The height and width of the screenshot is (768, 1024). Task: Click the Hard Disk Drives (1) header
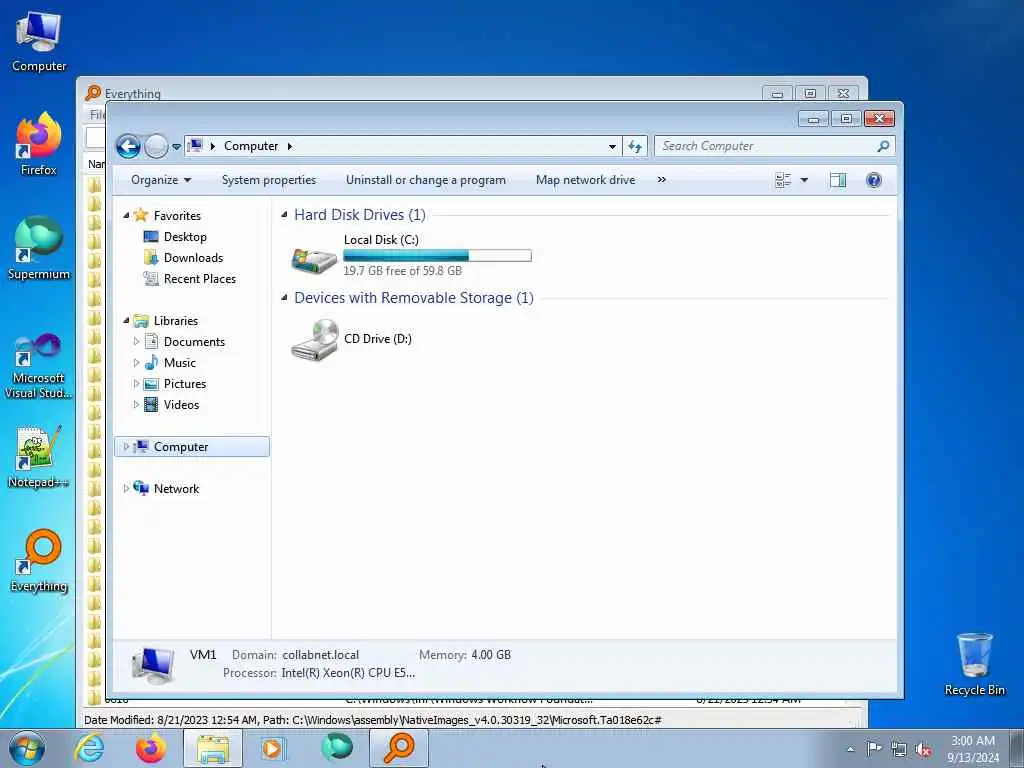360,215
